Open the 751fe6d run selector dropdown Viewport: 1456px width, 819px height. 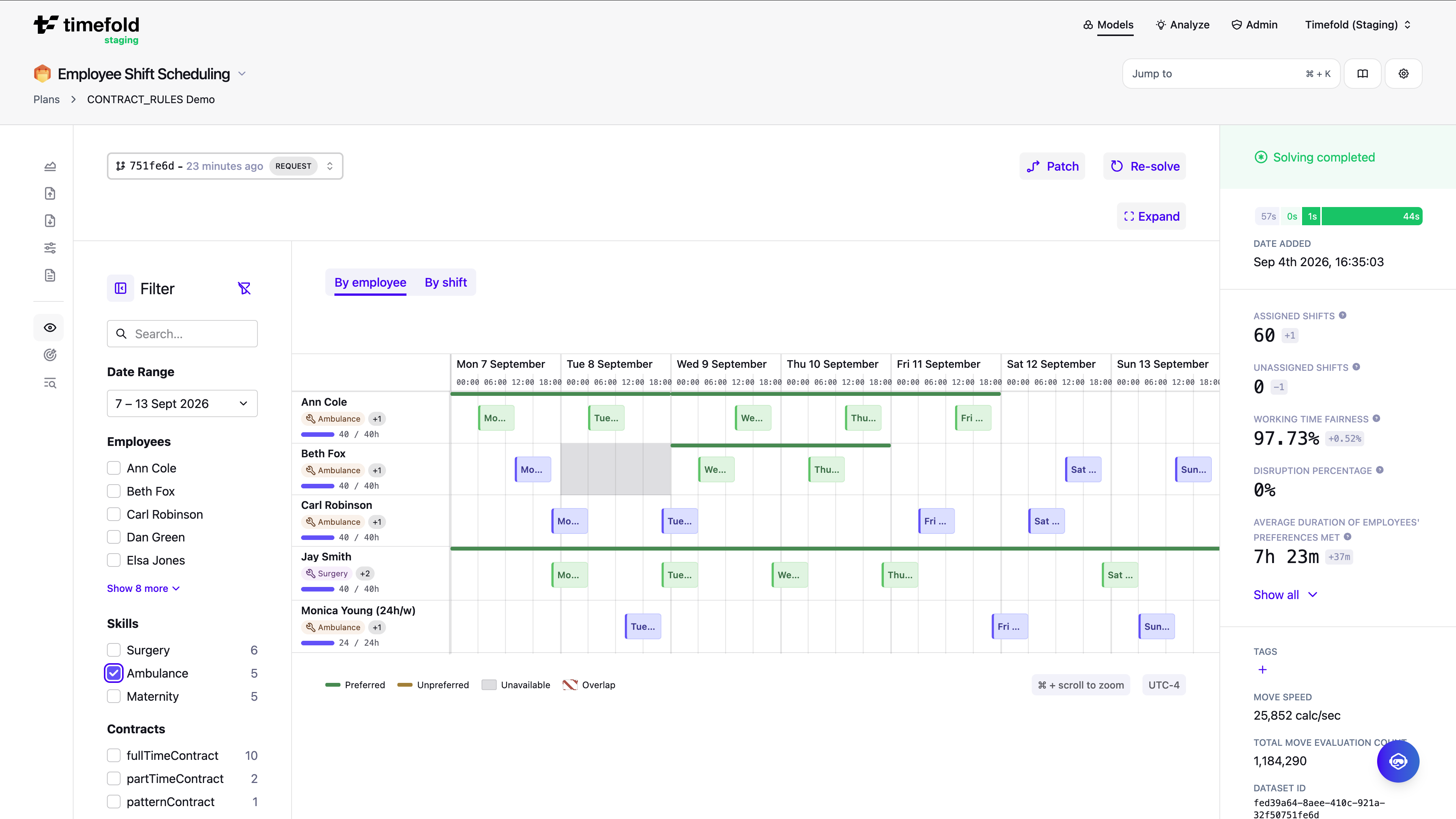tap(225, 166)
